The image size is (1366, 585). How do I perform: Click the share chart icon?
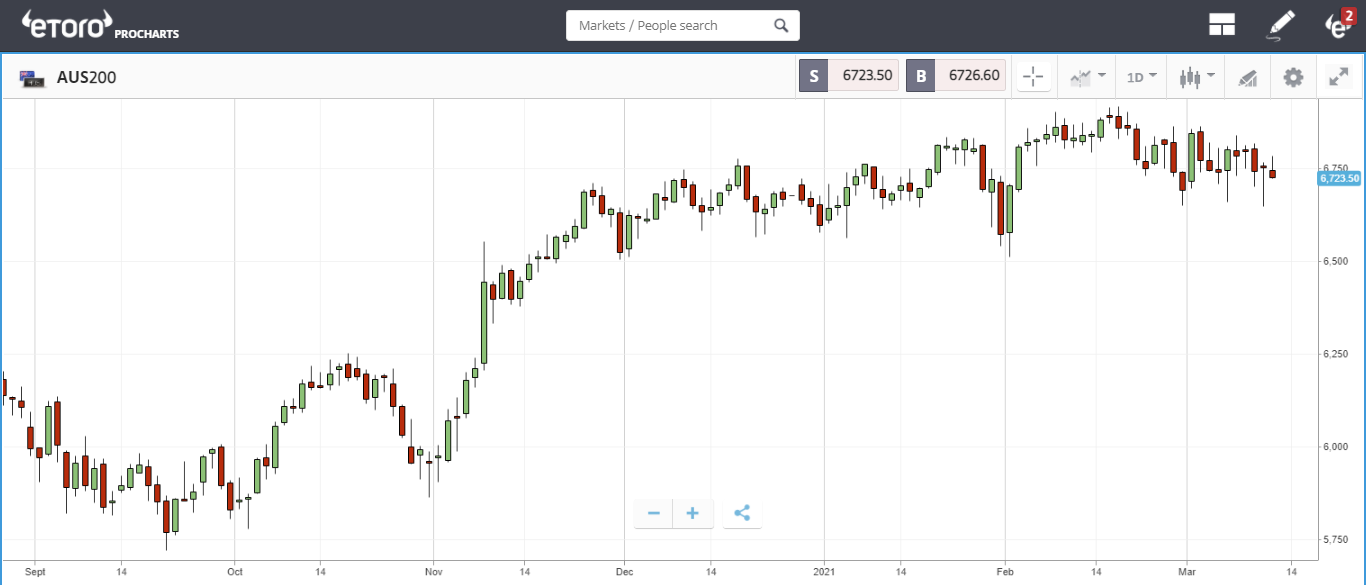(742, 512)
